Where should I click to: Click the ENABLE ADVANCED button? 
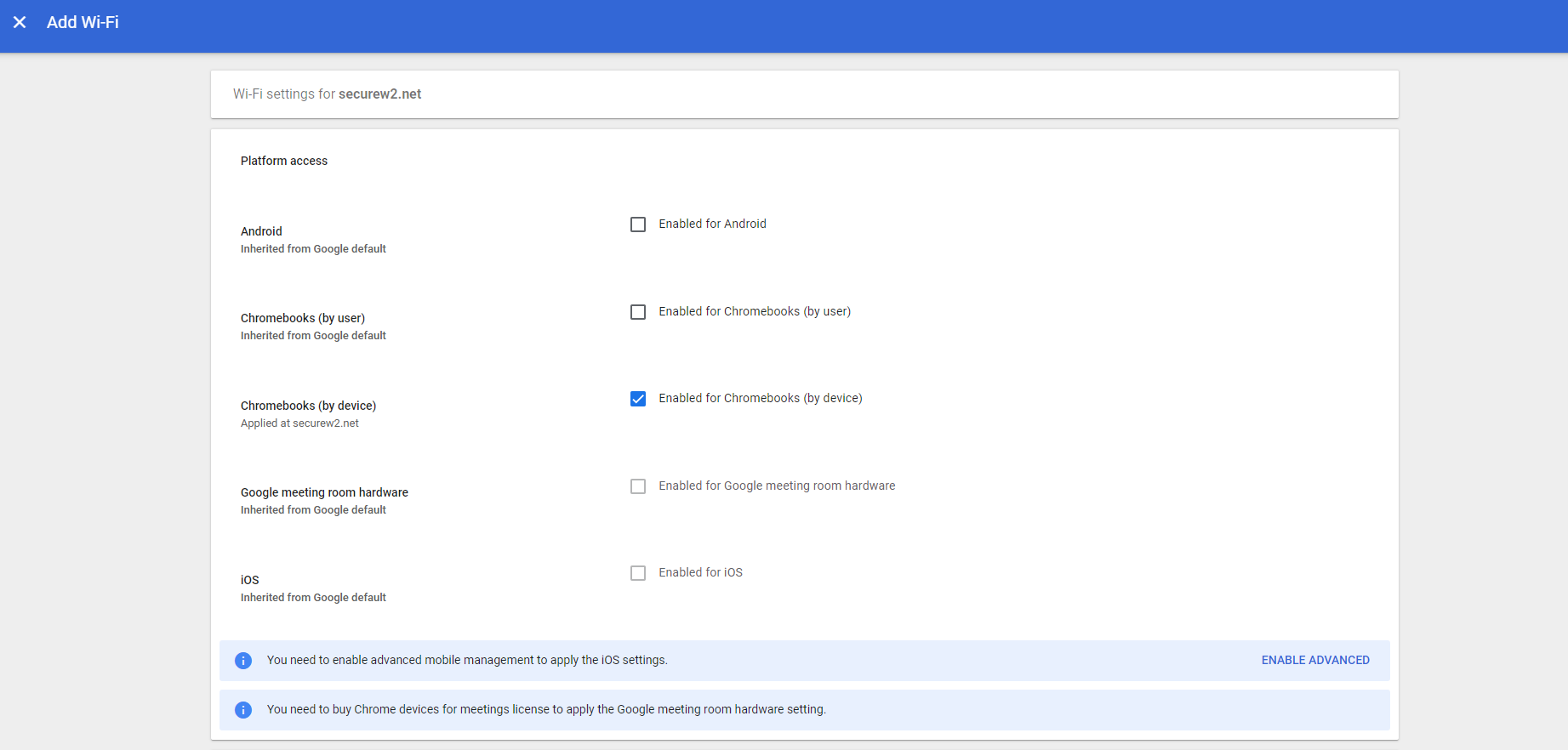[1314, 661]
